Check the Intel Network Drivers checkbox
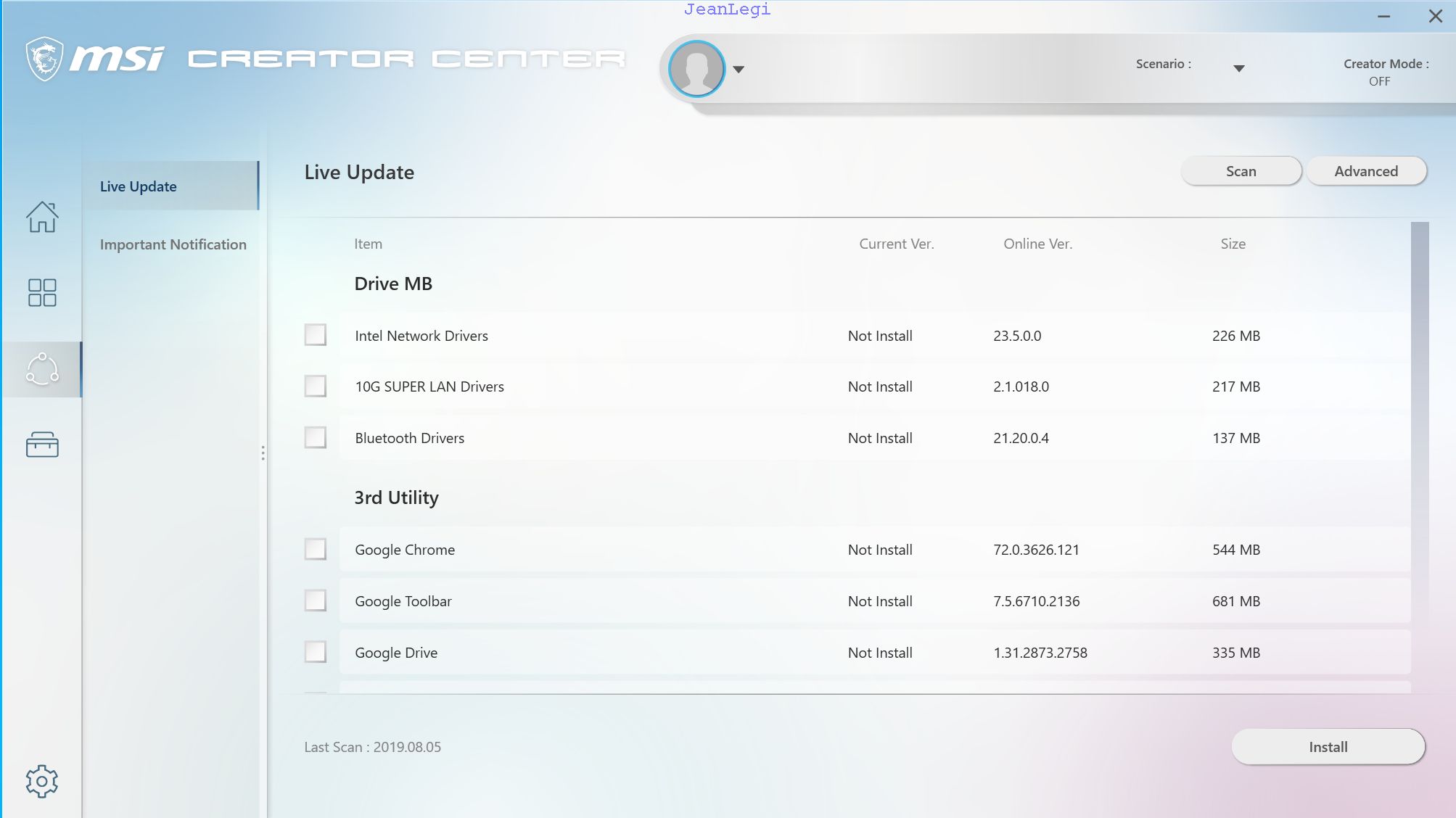 pyautogui.click(x=315, y=335)
